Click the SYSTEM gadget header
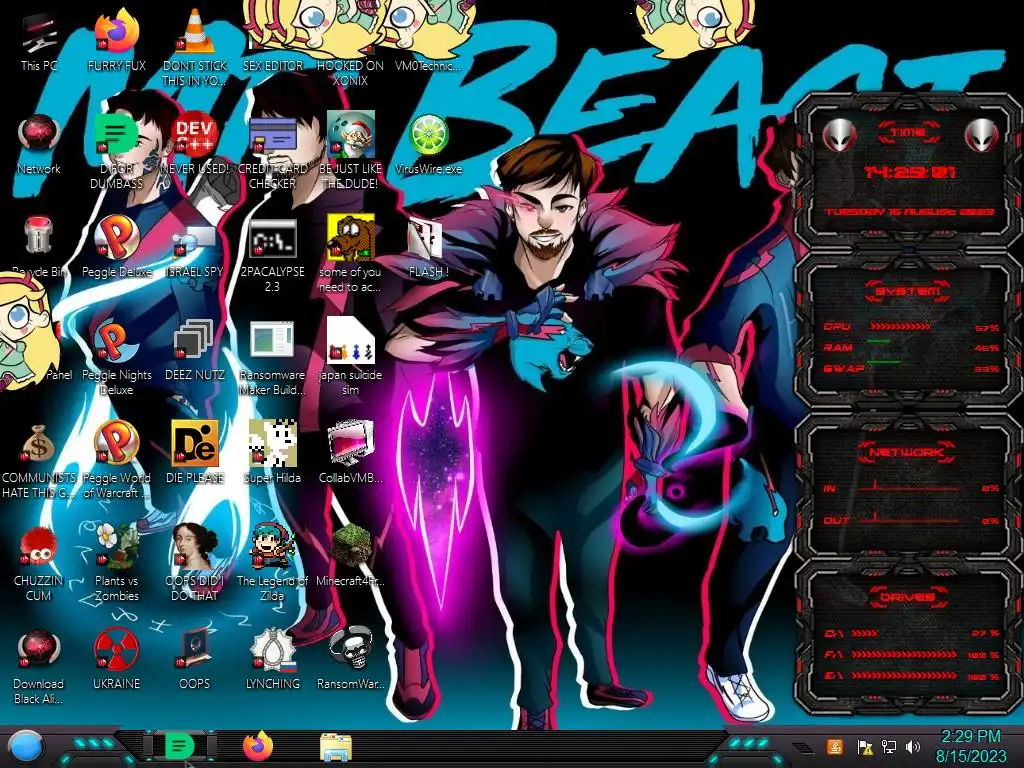Image resolution: width=1024 pixels, height=768 pixels. tap(908, 291)
